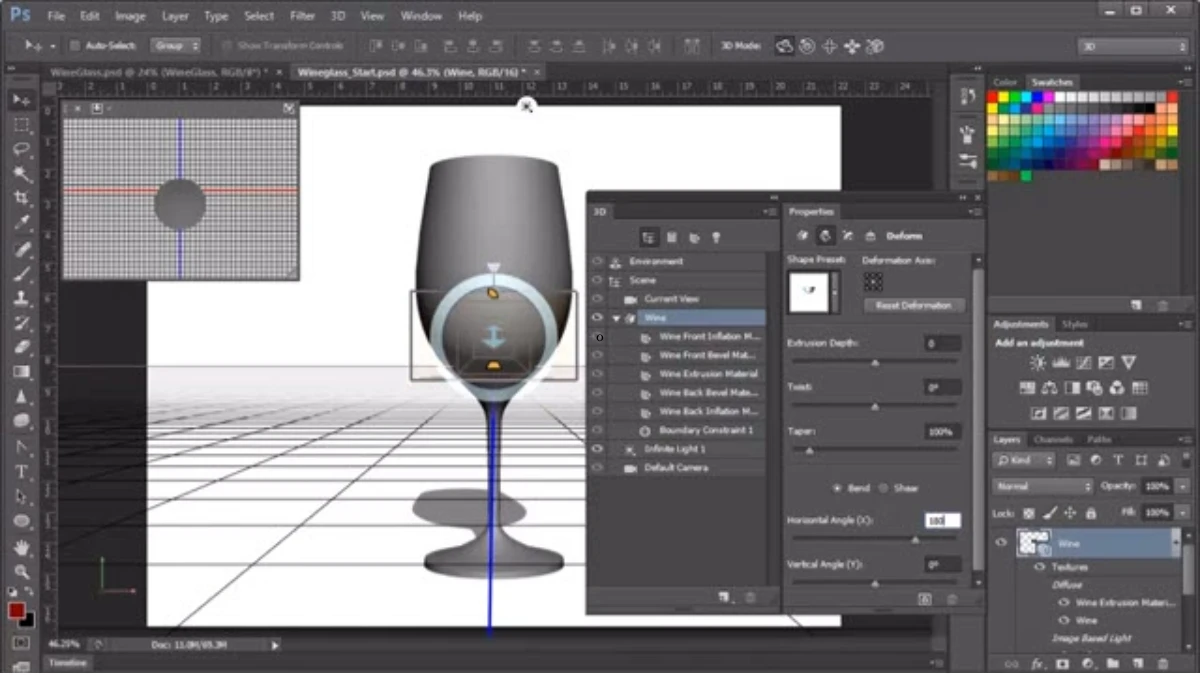Screen dimensions: 1200x675
Task: Select the Zoom tool
Action: pyautogui.click(x=21, y=572)
